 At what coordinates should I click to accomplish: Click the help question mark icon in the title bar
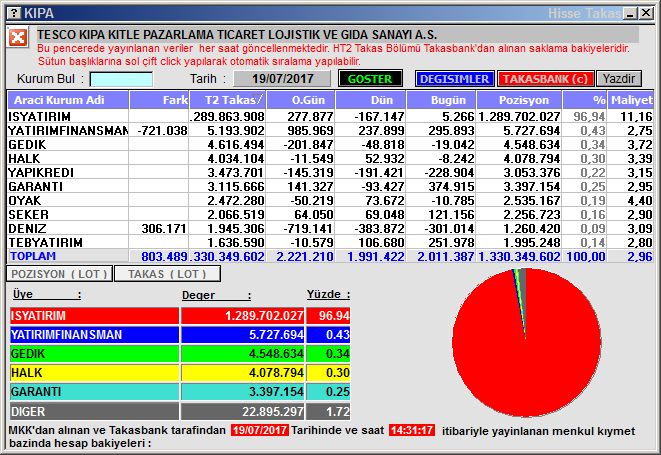coord(14,13)
